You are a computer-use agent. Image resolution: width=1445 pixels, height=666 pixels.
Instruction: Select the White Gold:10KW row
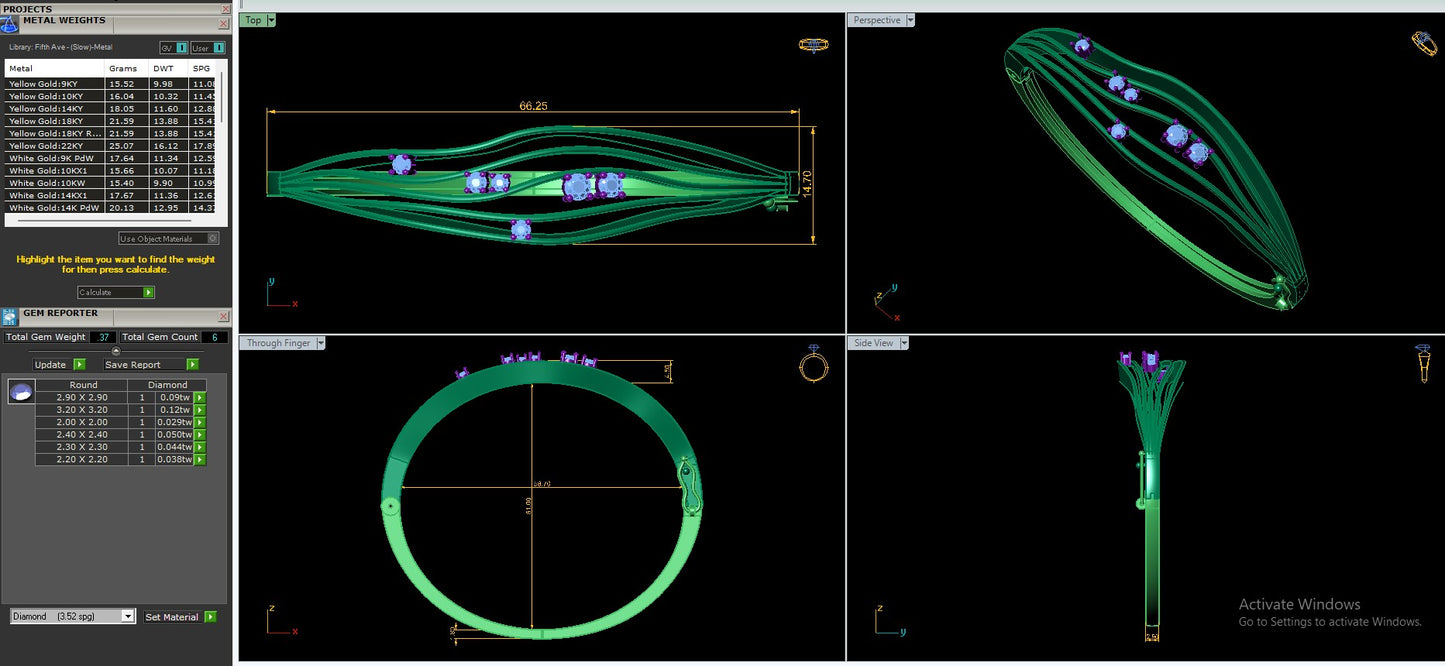[x=110, y=183]
